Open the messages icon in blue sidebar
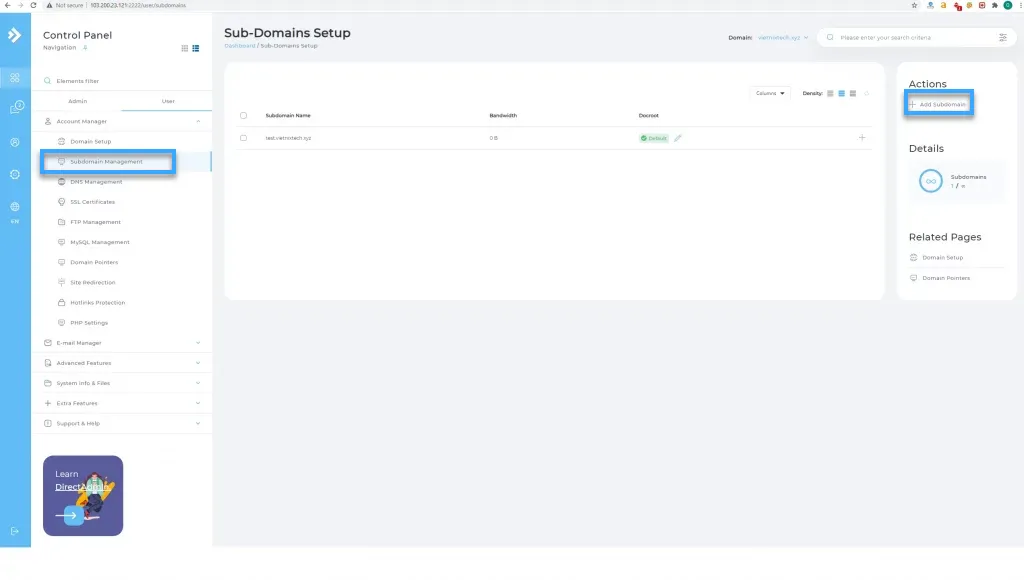 (x=14, y=108)
